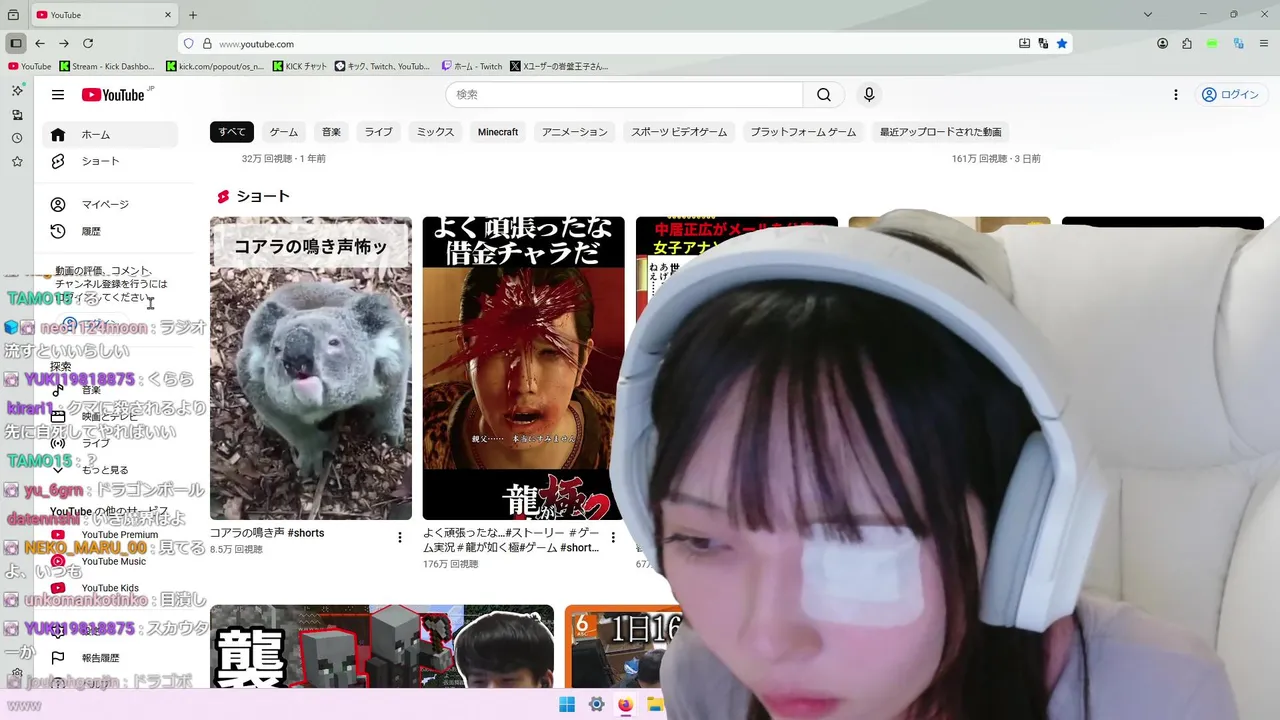
Task: Close the YouTube tab
Action: coord(166,15)
